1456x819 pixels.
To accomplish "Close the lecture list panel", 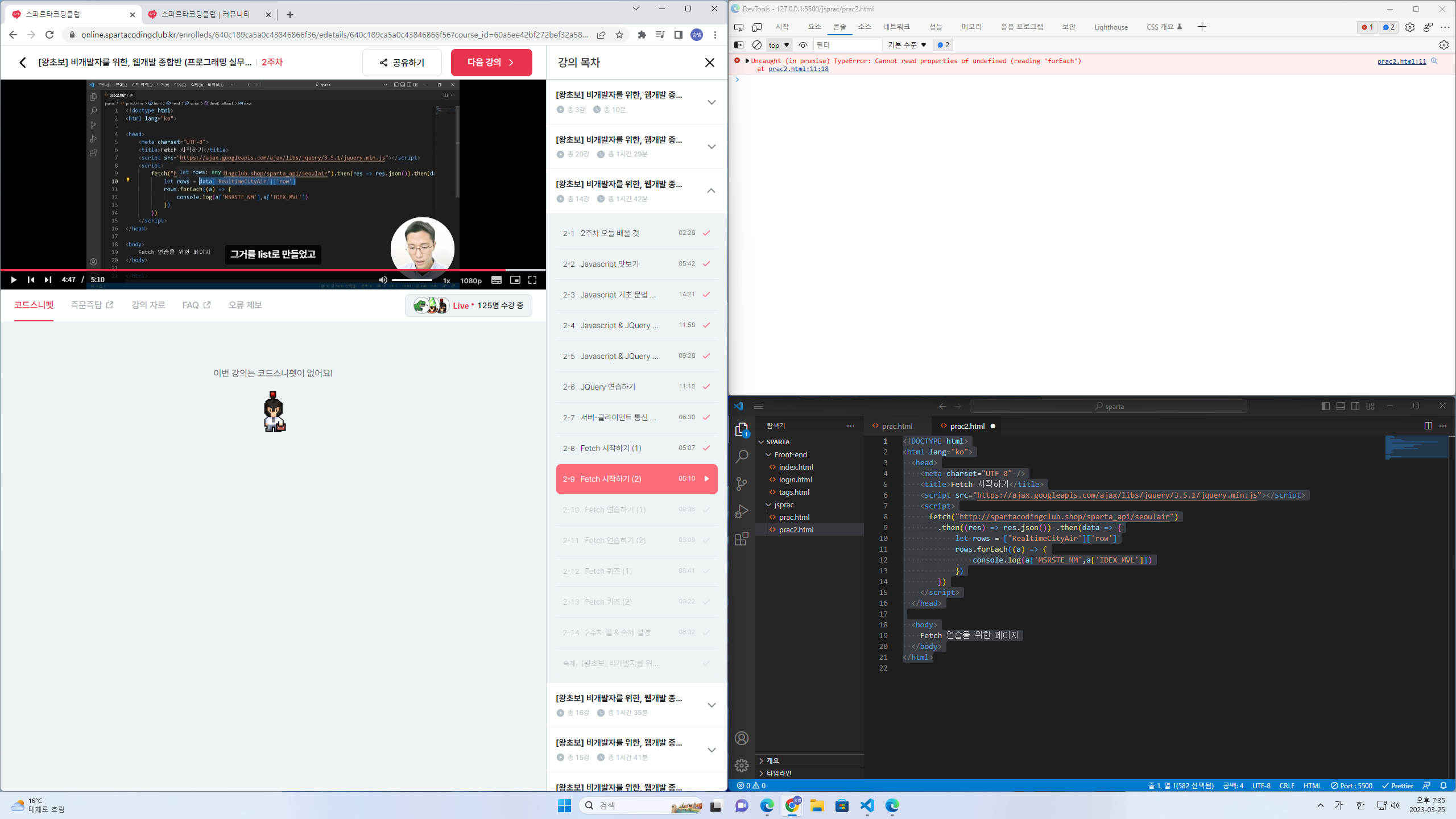I will [x=710, y=63].
